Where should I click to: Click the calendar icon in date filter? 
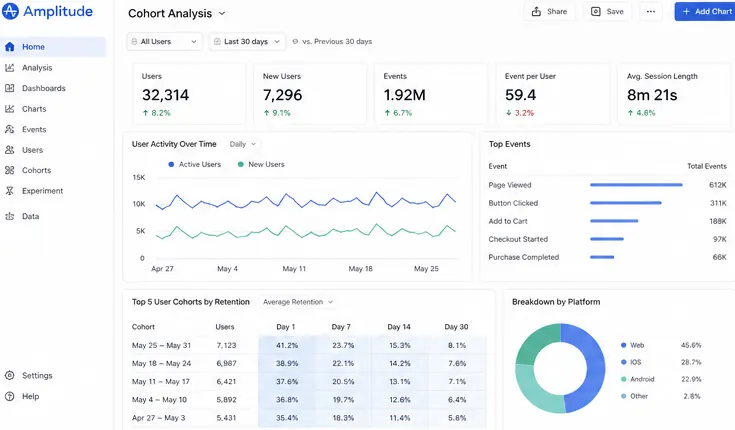pos(217,41)
